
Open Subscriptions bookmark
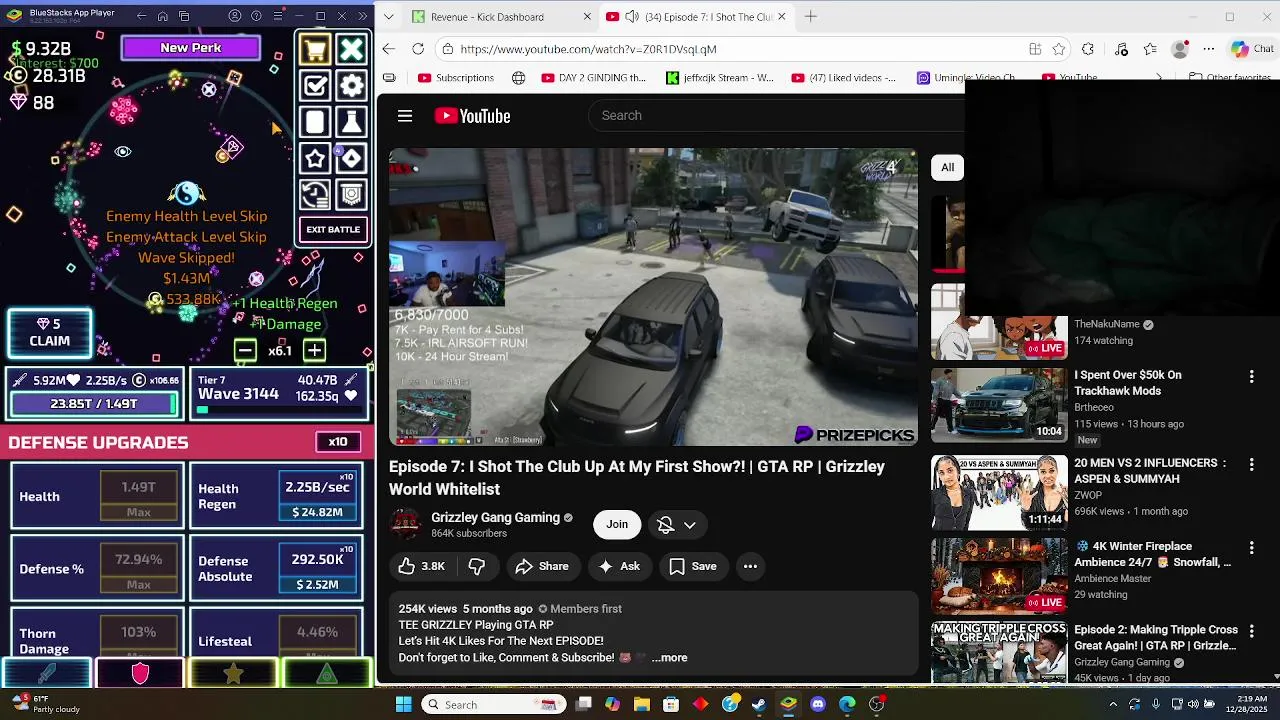[x=456, y=77]
